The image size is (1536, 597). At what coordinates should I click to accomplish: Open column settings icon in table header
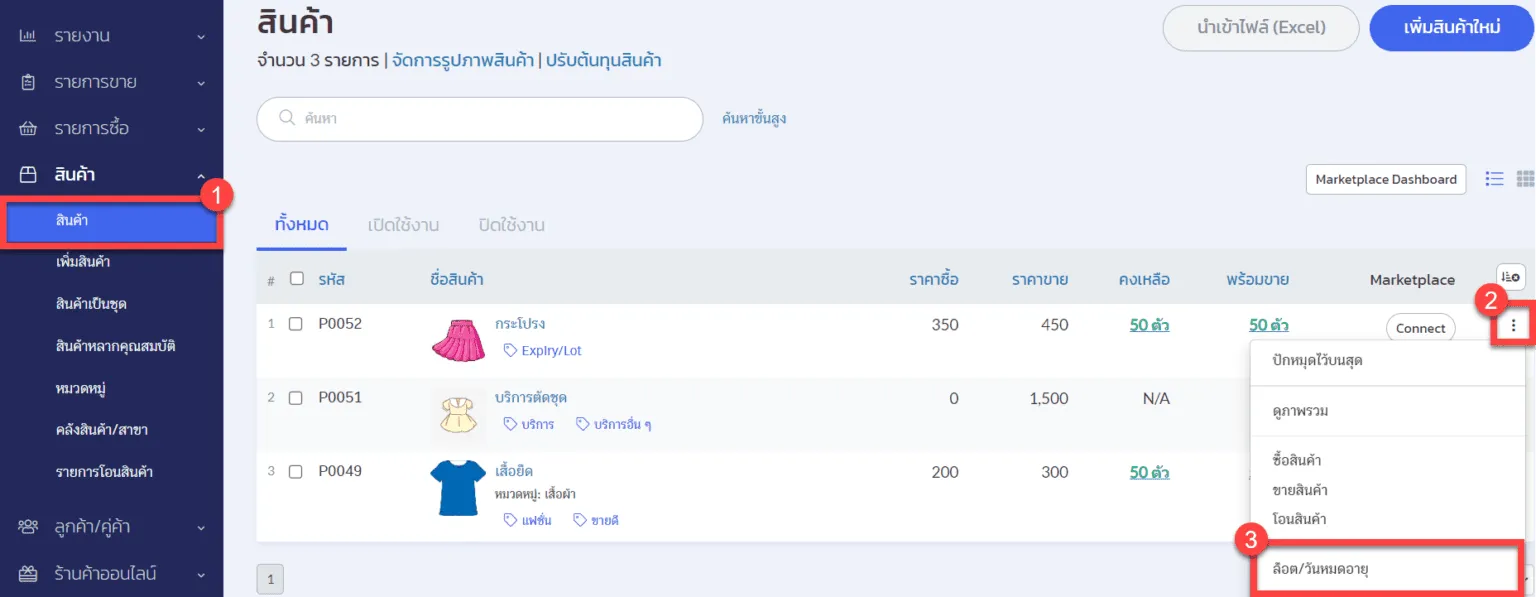pyautogui.click(x=1510, y=277)
